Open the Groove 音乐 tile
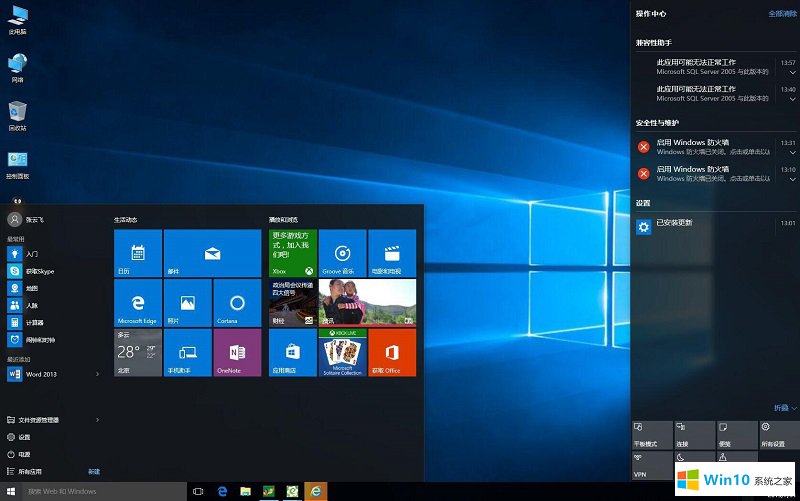The height and width of the screenshot is (501, 800). [x=342, y=253]
